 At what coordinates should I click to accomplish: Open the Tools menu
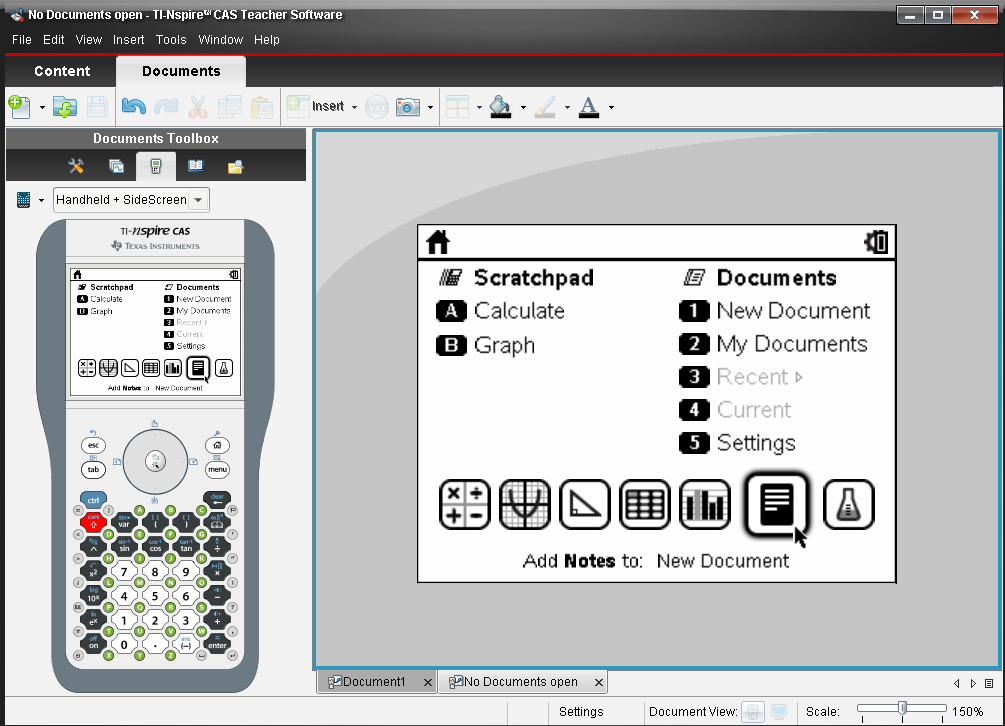(171, 40)
